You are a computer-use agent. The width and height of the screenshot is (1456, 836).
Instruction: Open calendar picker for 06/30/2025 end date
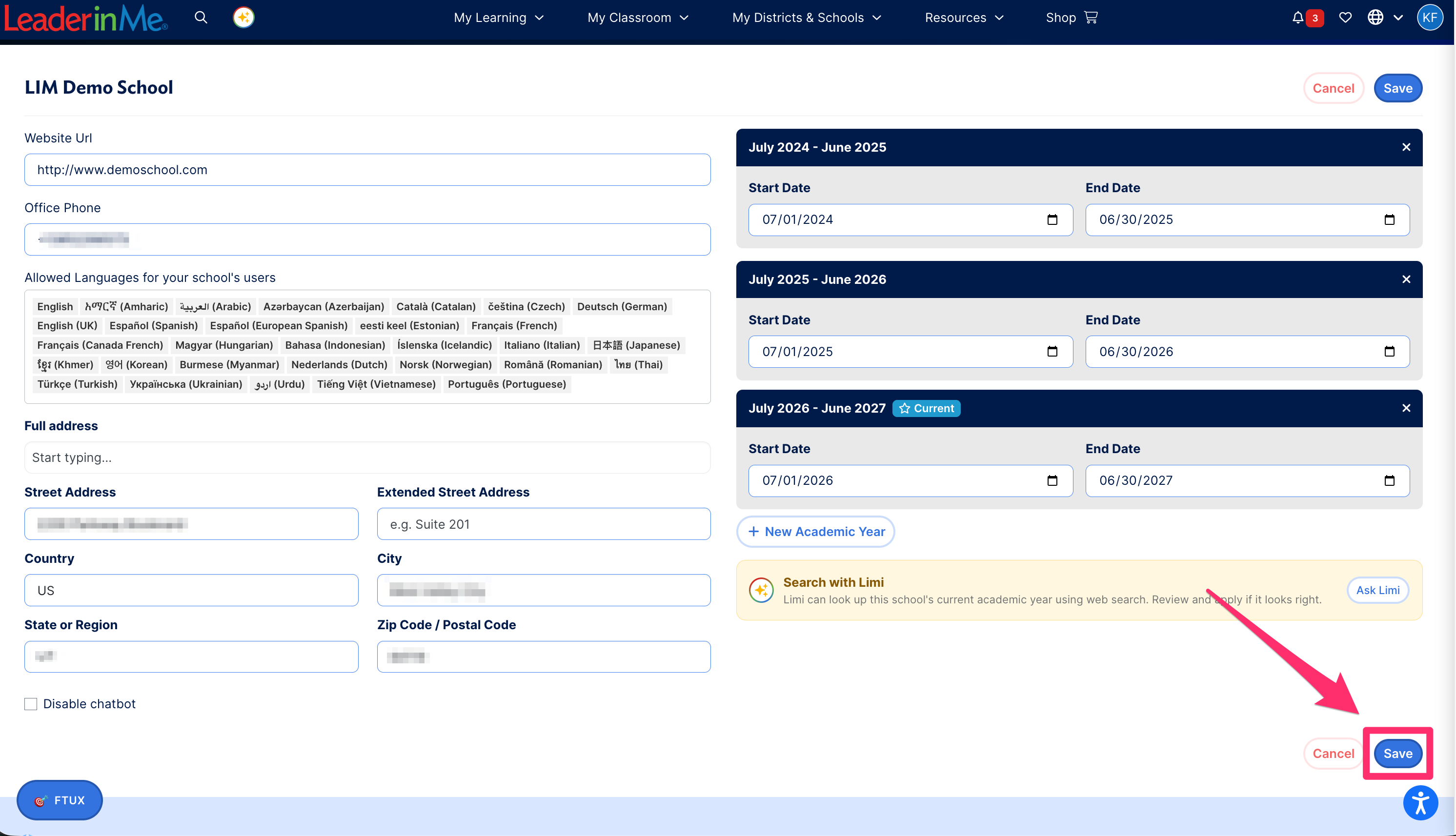pos(1389,220)
